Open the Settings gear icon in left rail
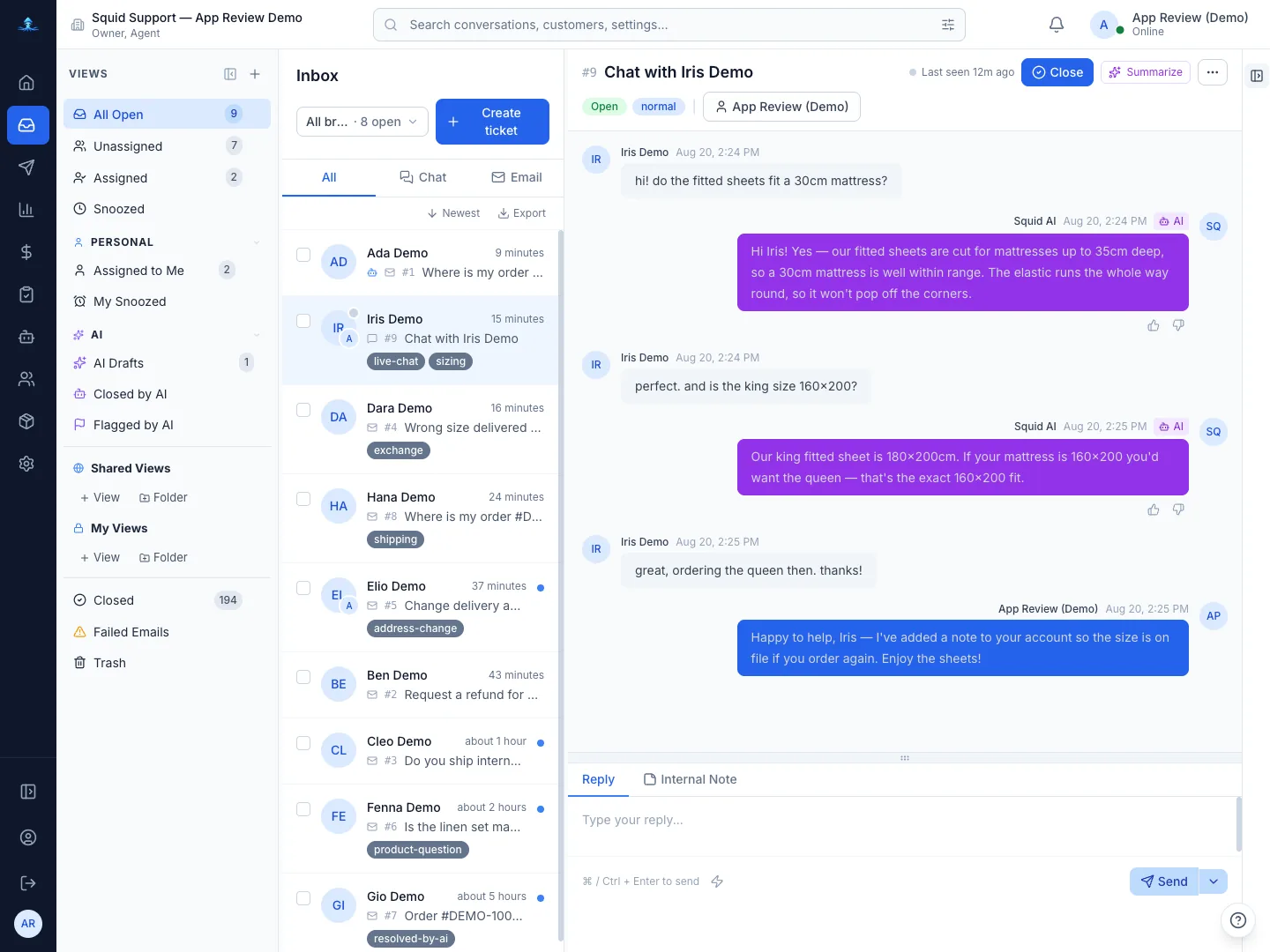 (x=26, y=464)
